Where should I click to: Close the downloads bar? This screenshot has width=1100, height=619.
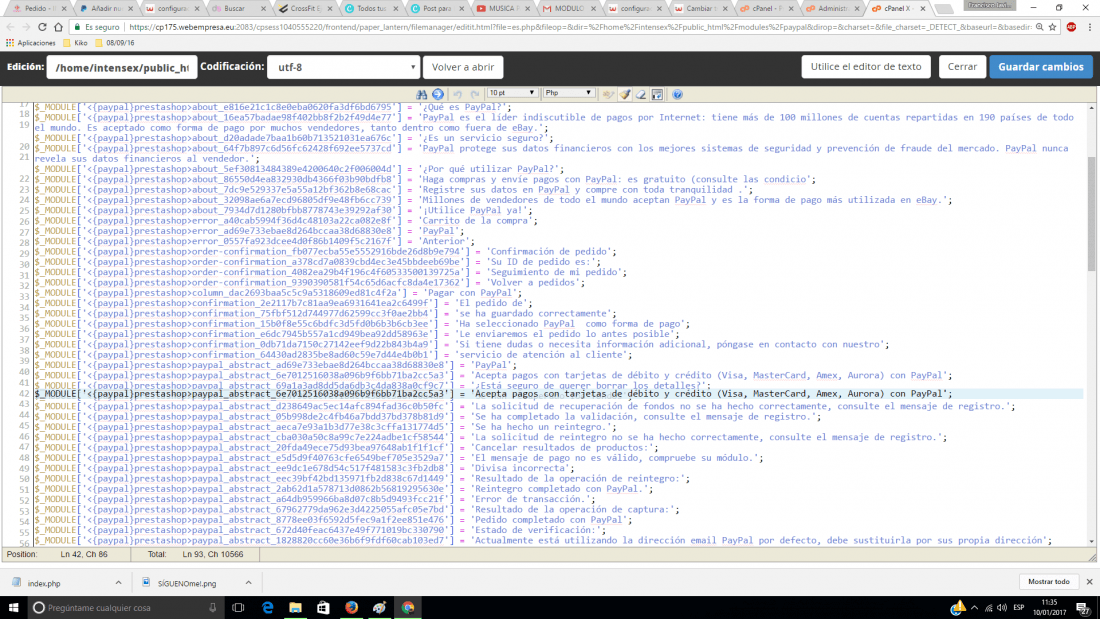(1089, 582)
